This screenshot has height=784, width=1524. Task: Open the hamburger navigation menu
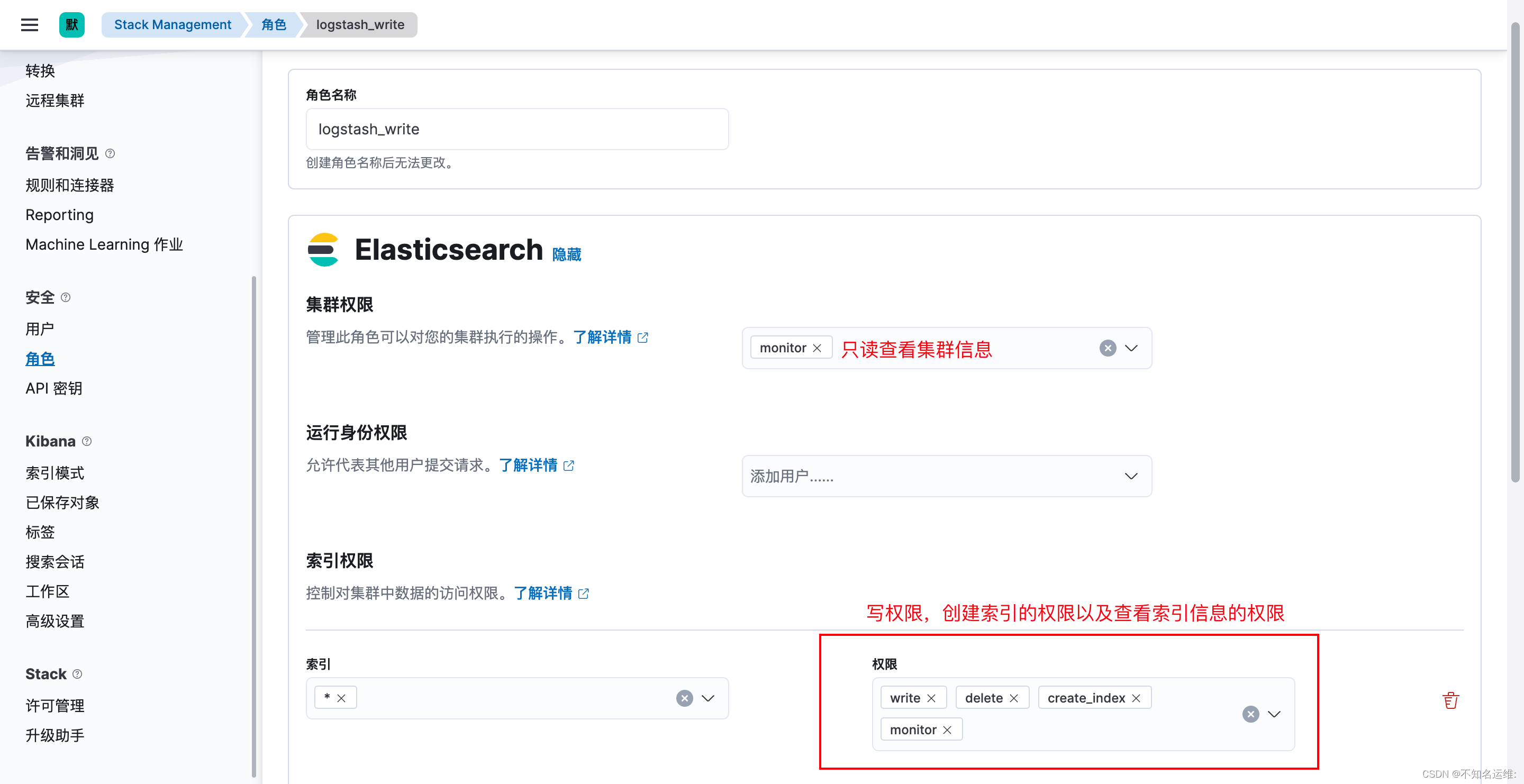point(29,25)
